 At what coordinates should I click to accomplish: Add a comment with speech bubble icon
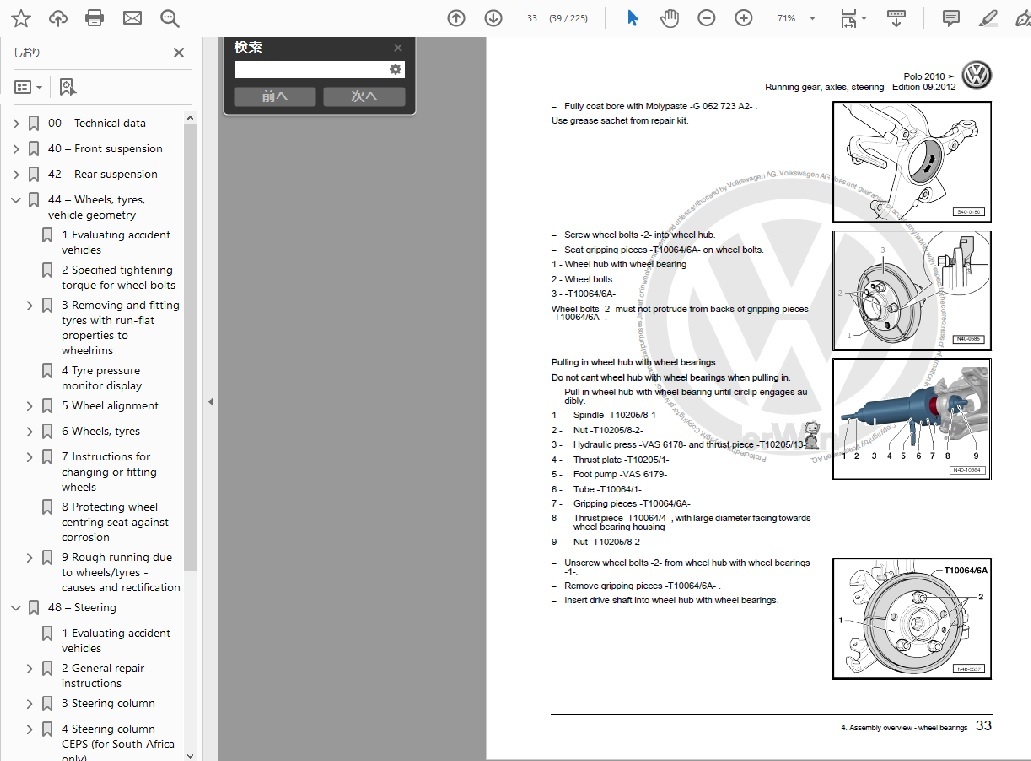[951, 18]
